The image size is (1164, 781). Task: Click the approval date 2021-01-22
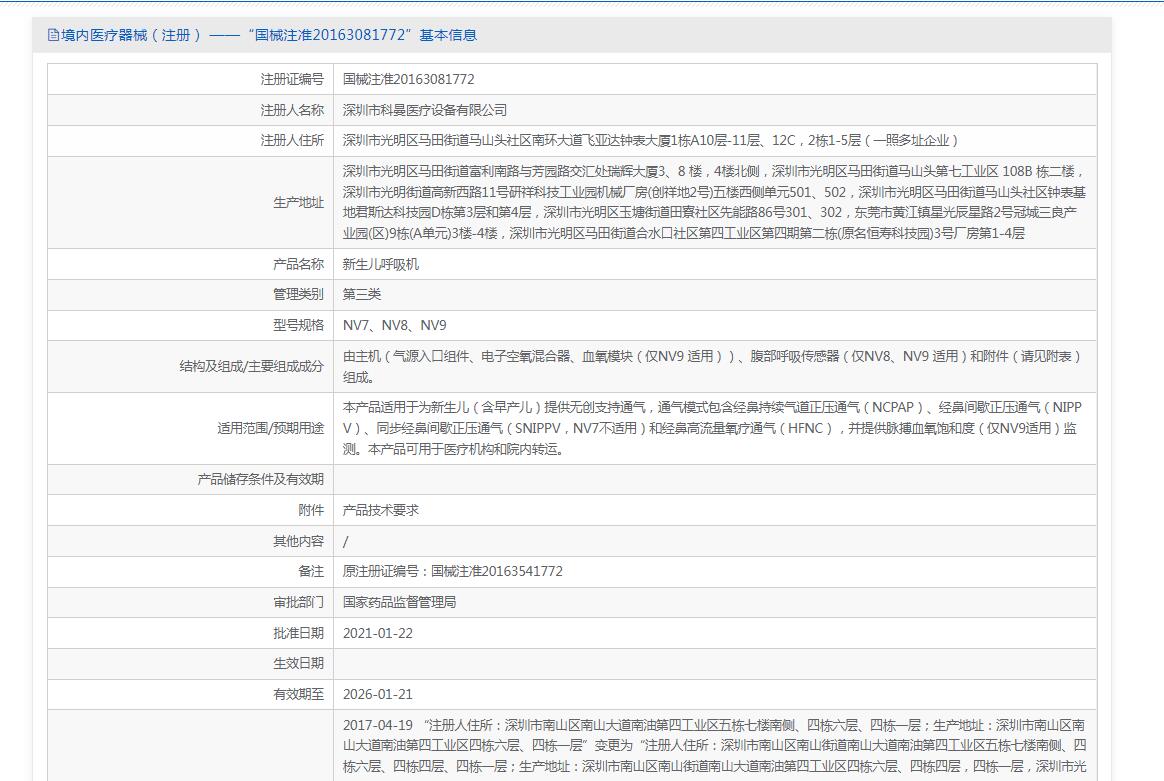[377, 633]
